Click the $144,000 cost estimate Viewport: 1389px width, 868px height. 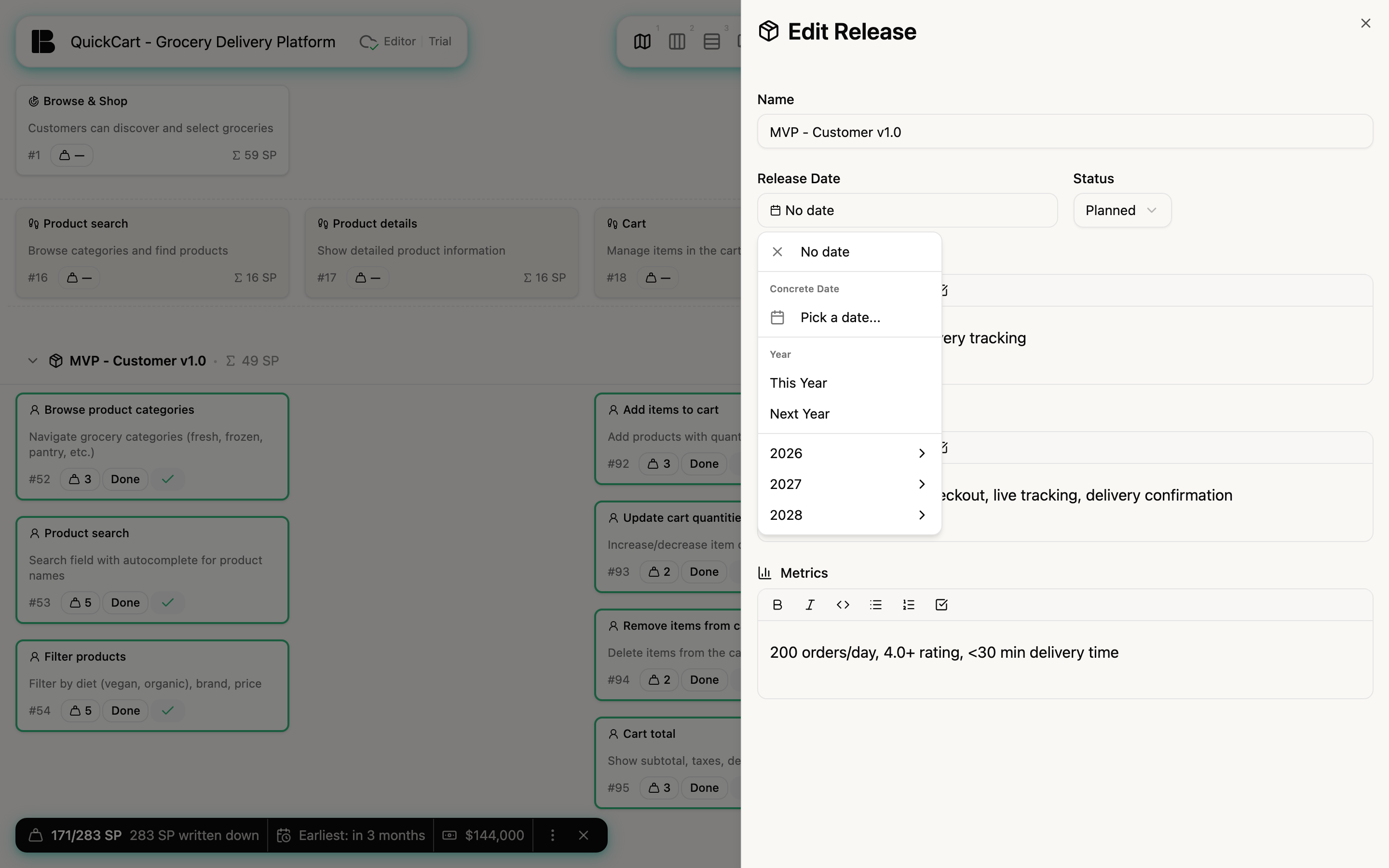(483, 835)
